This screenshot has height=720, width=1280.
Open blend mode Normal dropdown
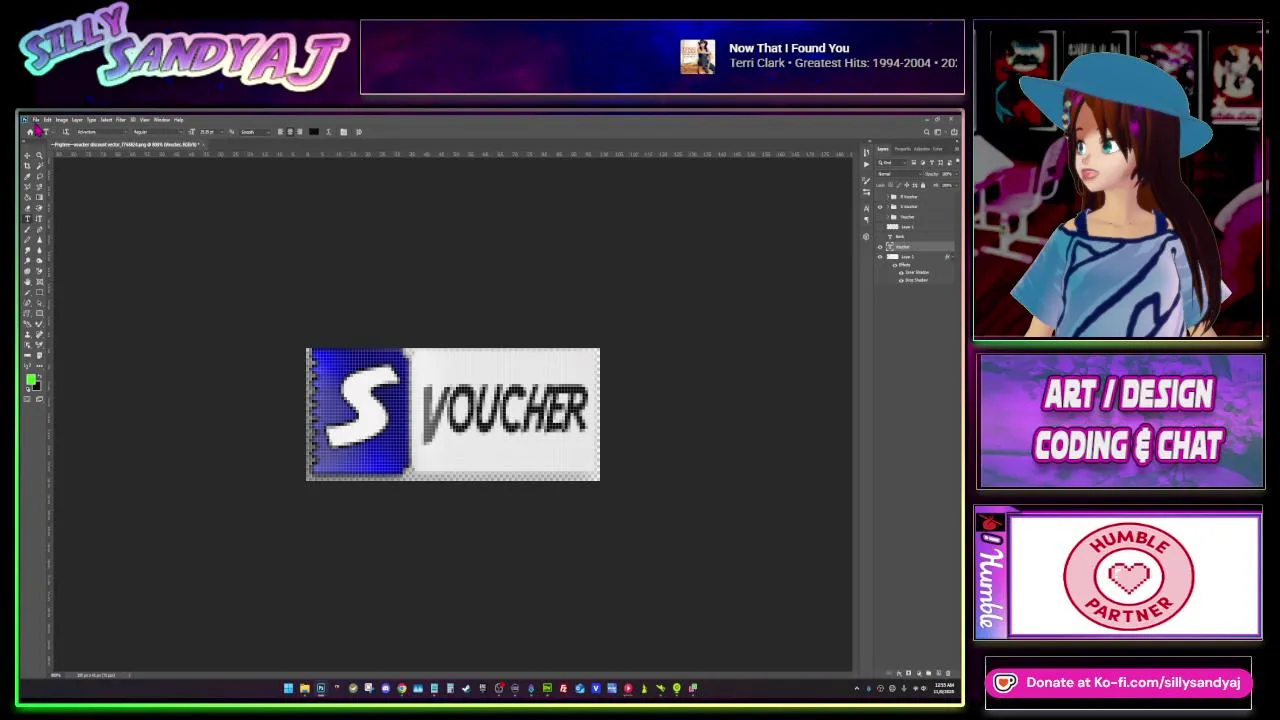tap(898, 174)
